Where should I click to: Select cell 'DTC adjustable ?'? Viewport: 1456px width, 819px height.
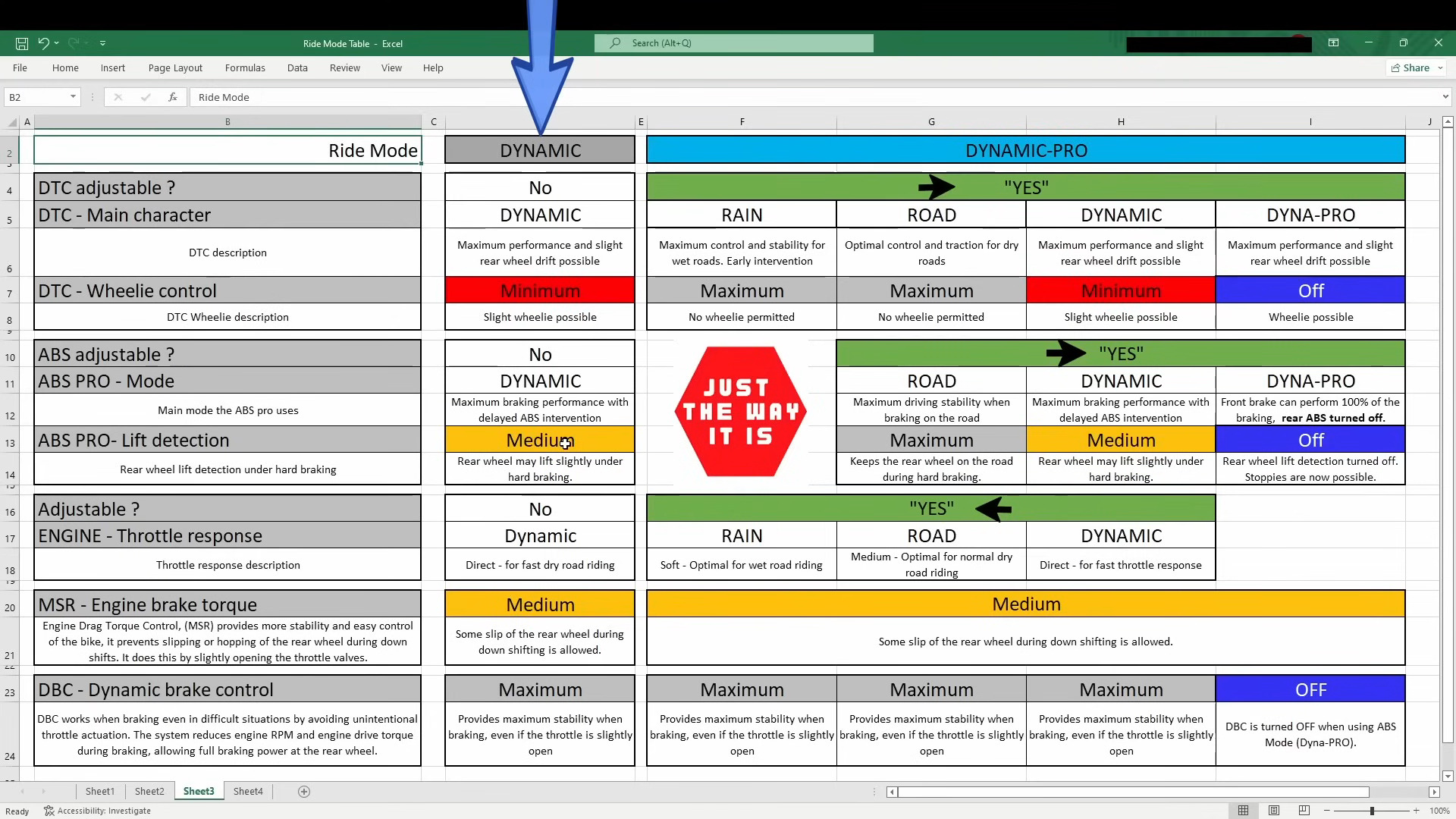coord(227,187)
